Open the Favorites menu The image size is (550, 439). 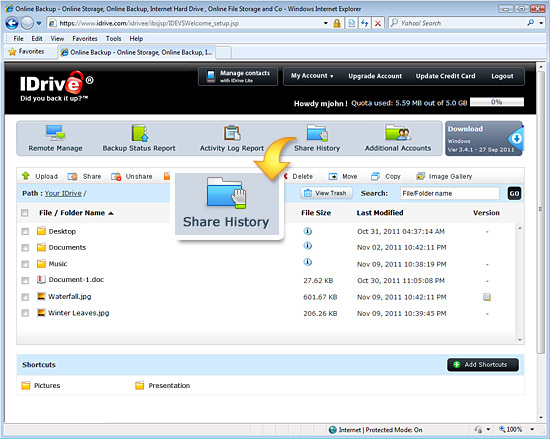pos(85,39)
